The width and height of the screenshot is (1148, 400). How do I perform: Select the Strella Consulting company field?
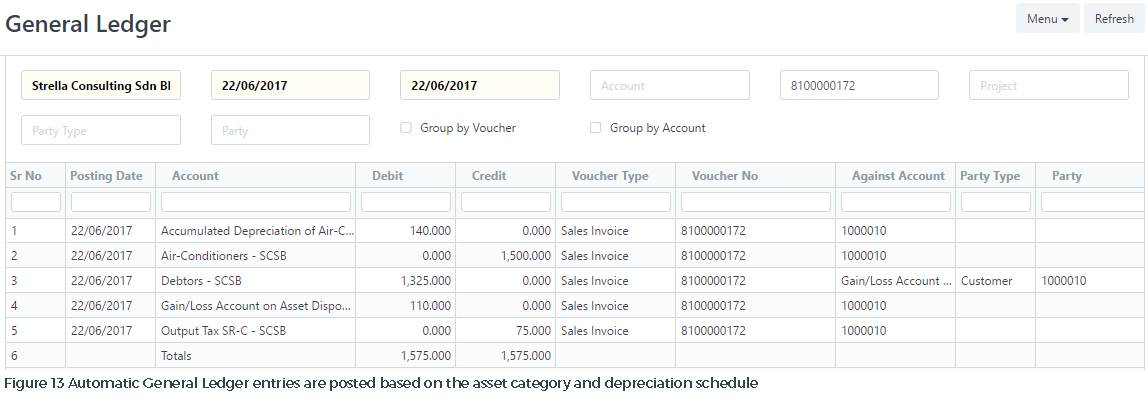[x=101, y=86]
